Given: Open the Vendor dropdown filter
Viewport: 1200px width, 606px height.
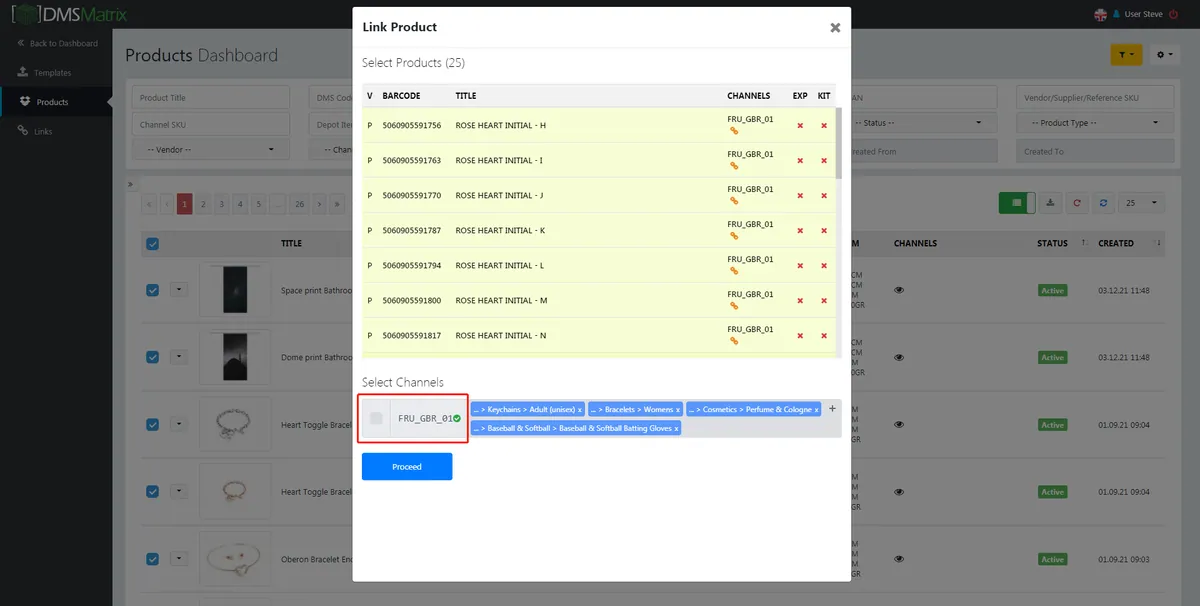Looking at the screenshot, I should [x=211, y=150].
